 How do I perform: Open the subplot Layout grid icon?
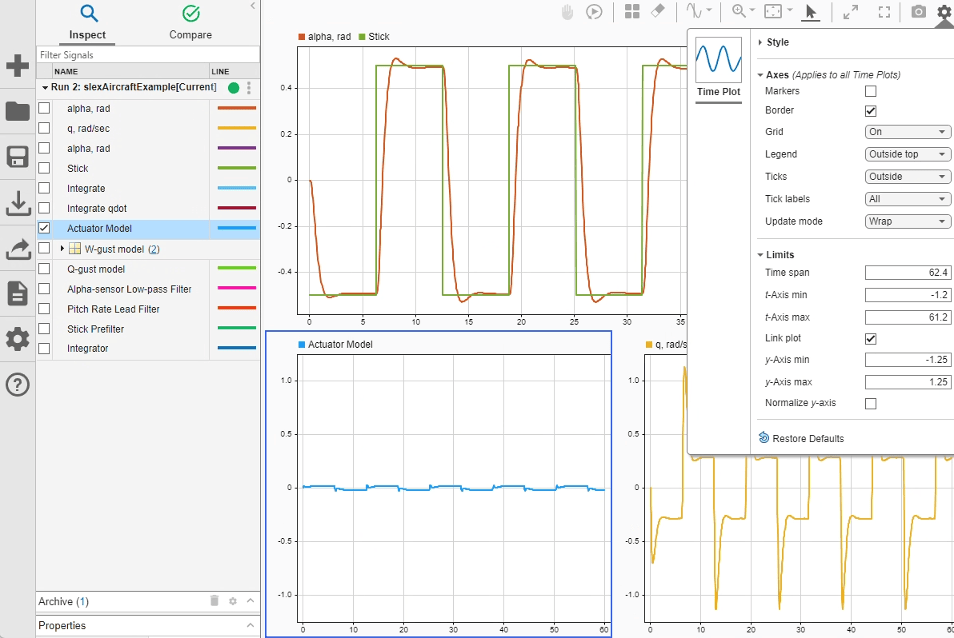[x=632, y=12]
